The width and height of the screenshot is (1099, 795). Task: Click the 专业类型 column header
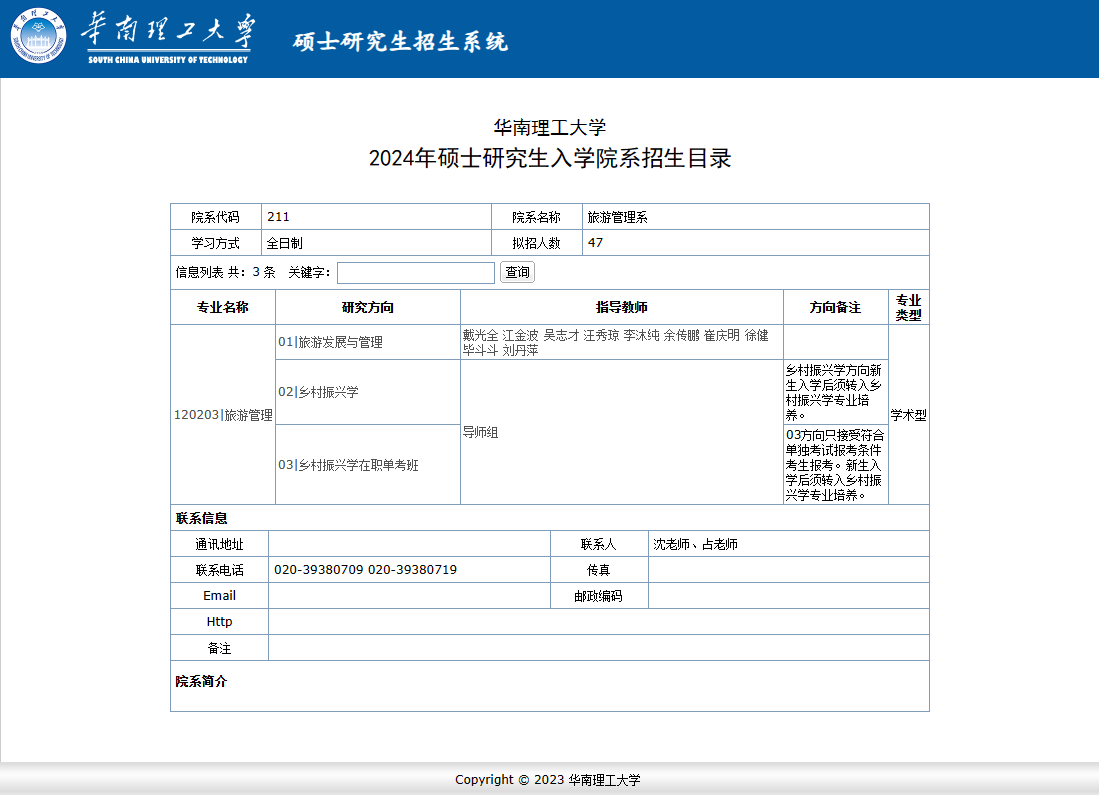pyautogui.click(x=908, y=307)
